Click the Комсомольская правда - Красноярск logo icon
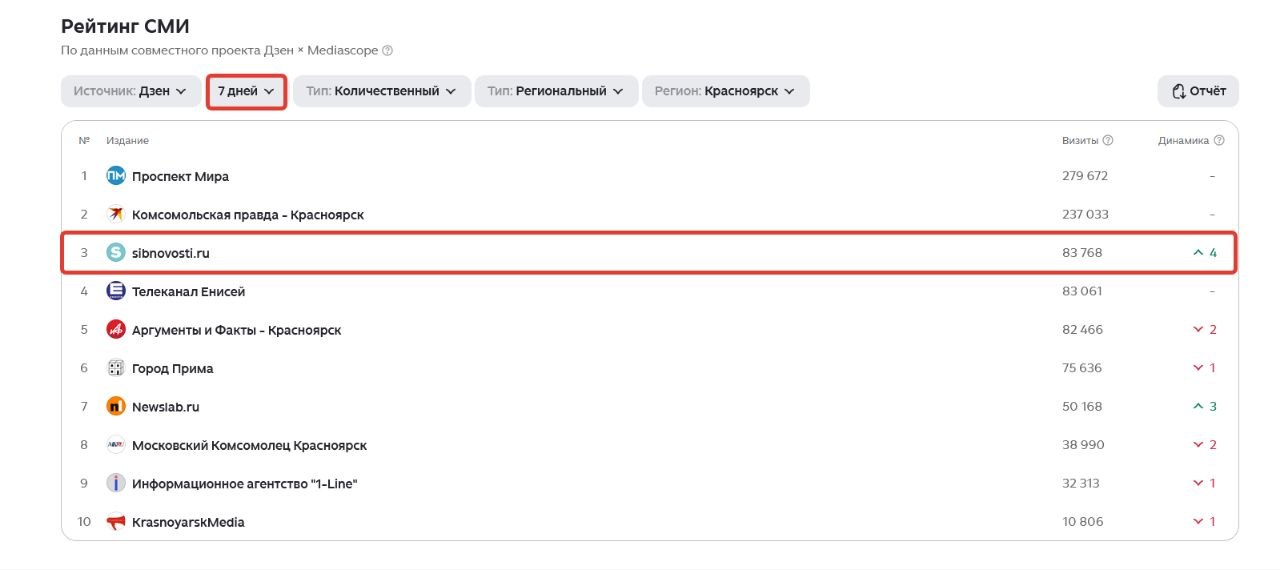 (116, 214)
